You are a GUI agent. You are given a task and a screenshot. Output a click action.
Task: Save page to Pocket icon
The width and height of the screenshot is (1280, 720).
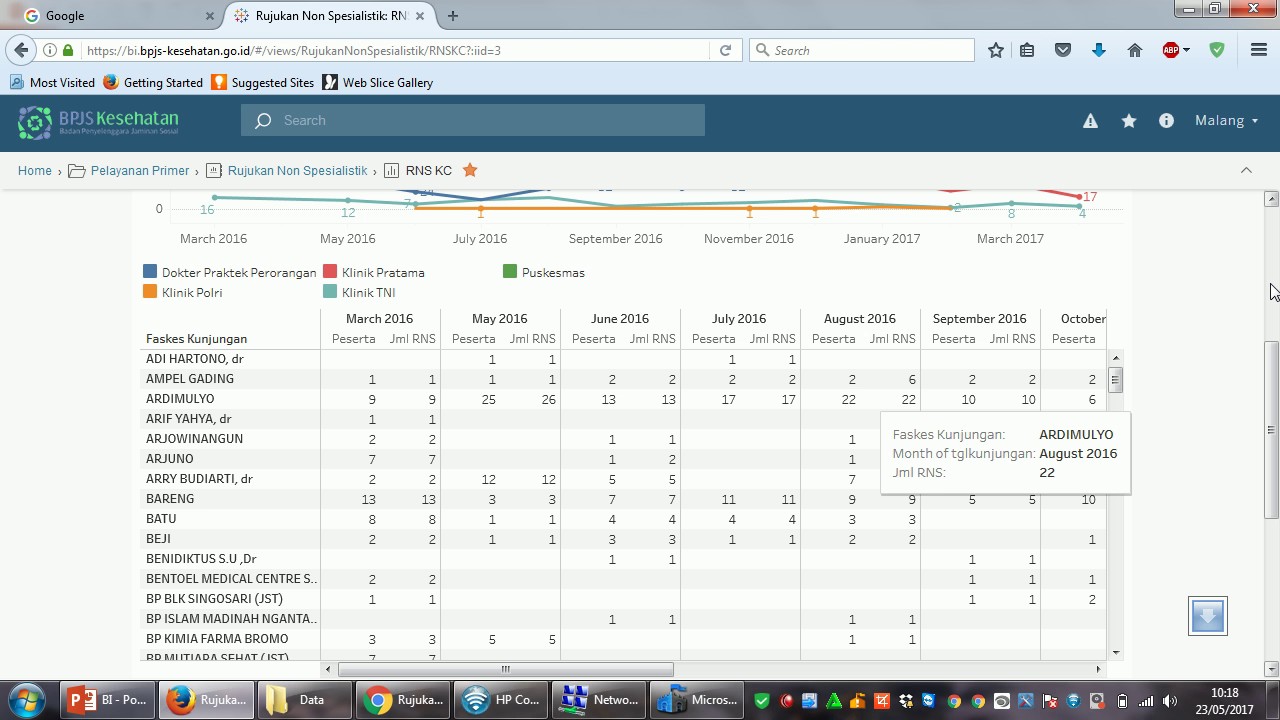point(1063,50)
